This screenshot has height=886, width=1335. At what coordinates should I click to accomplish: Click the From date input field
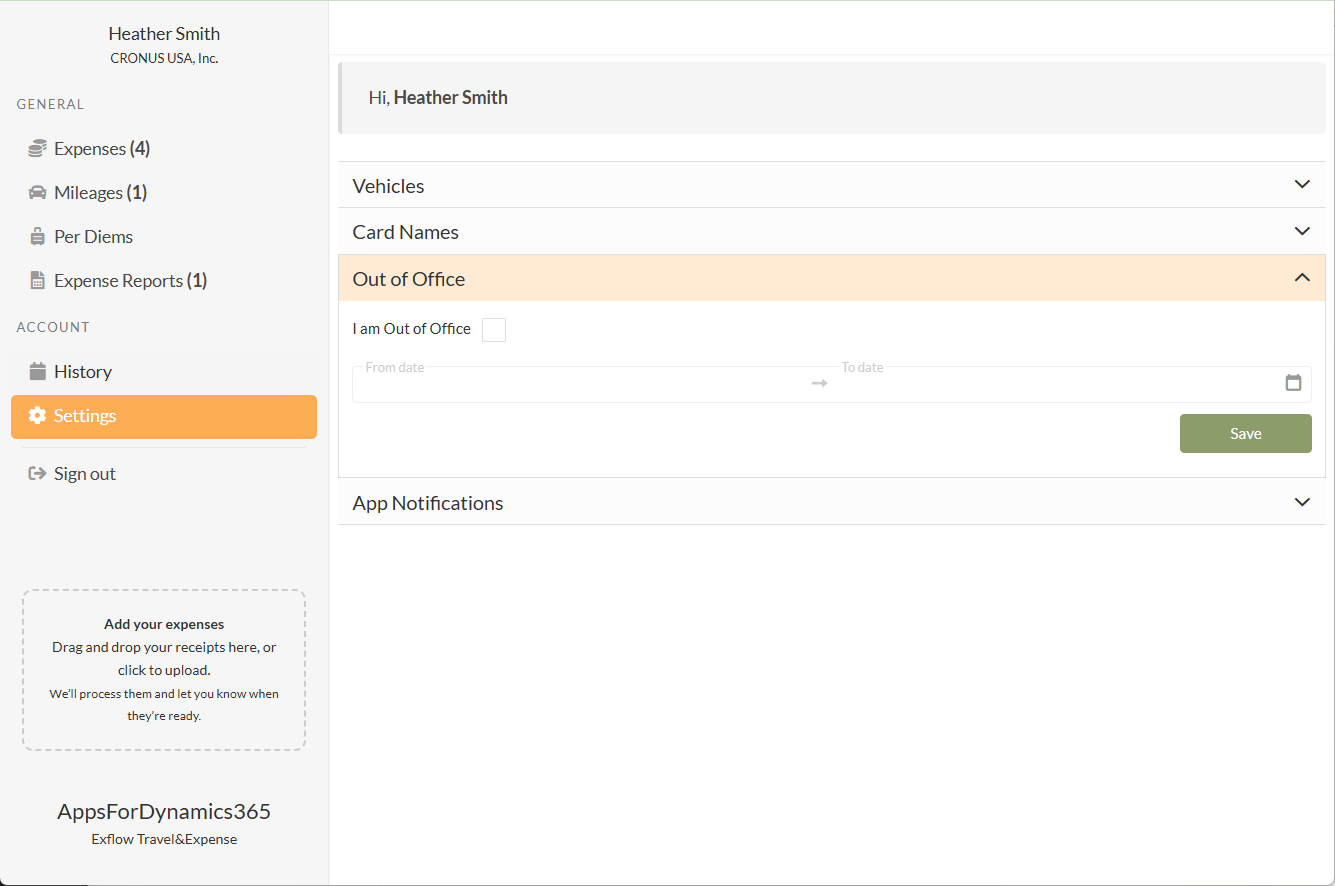pos(580,385)
